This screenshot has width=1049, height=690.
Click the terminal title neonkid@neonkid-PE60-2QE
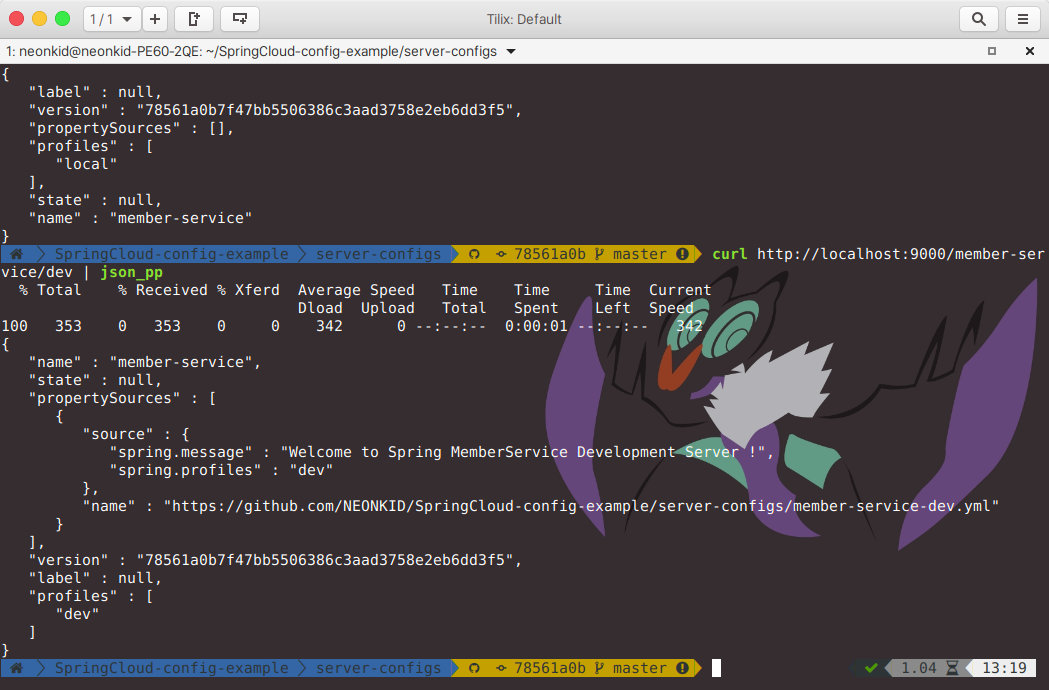pyautogui.click(x=251, y=52)
